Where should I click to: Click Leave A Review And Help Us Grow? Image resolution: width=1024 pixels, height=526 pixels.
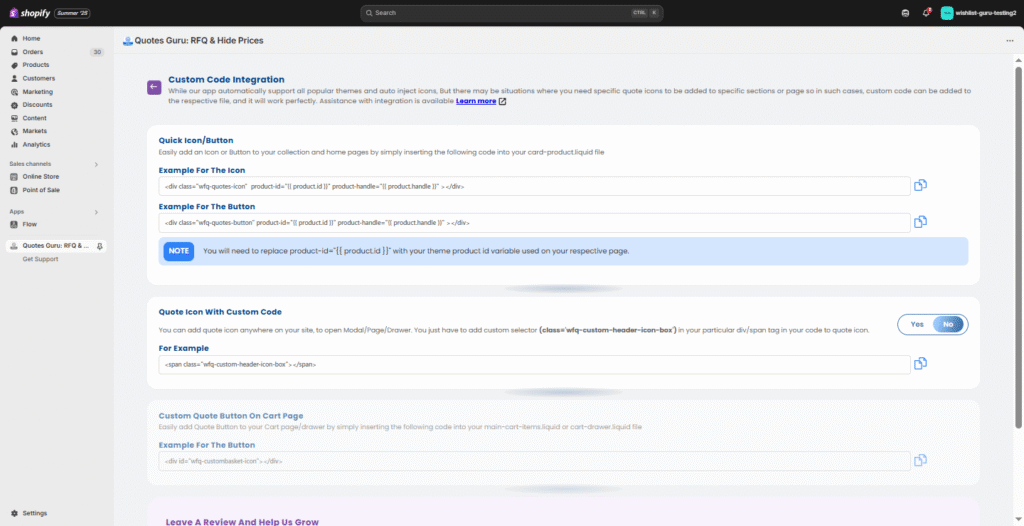pyautogui.click(x=242, y=522)
